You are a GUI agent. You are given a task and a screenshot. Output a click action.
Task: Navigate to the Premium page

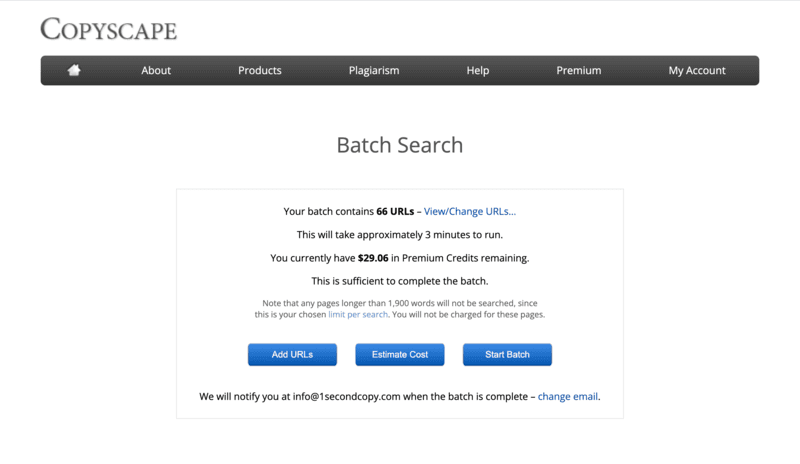pyautogui.click(x=579, y=70)
